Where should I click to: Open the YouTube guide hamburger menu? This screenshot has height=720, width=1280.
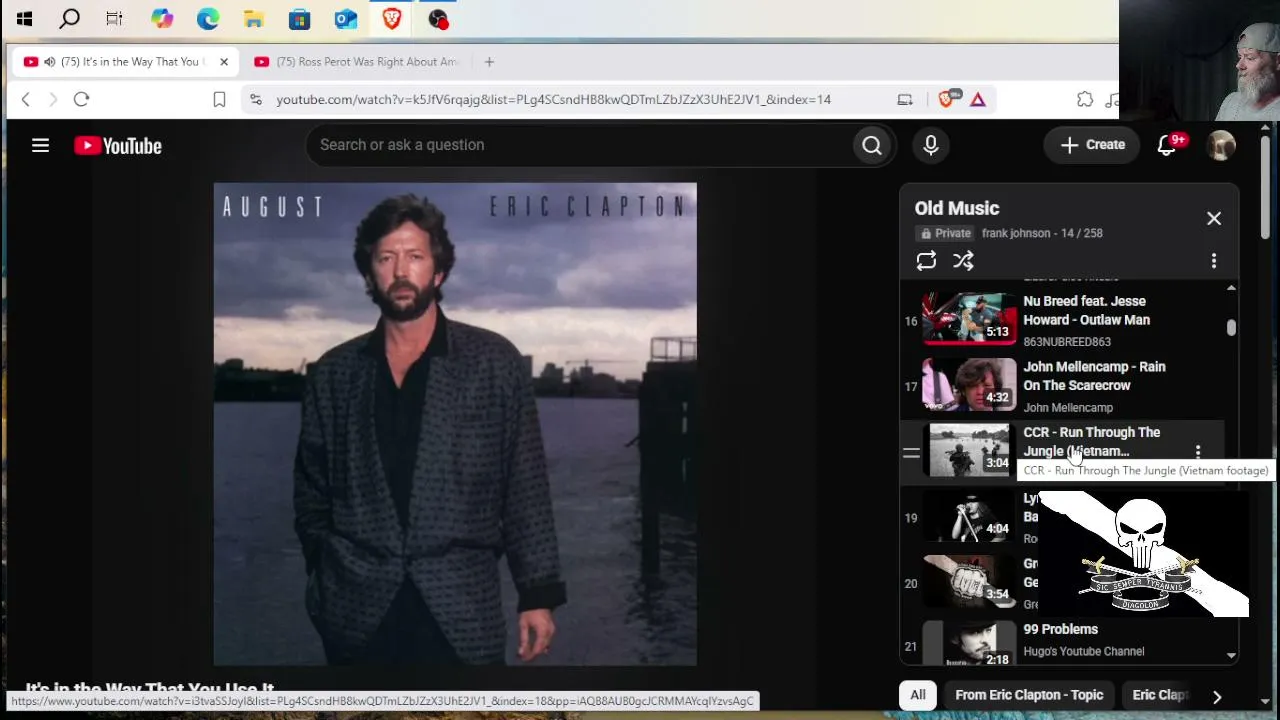pyautogui.click(x=40, y=146)
